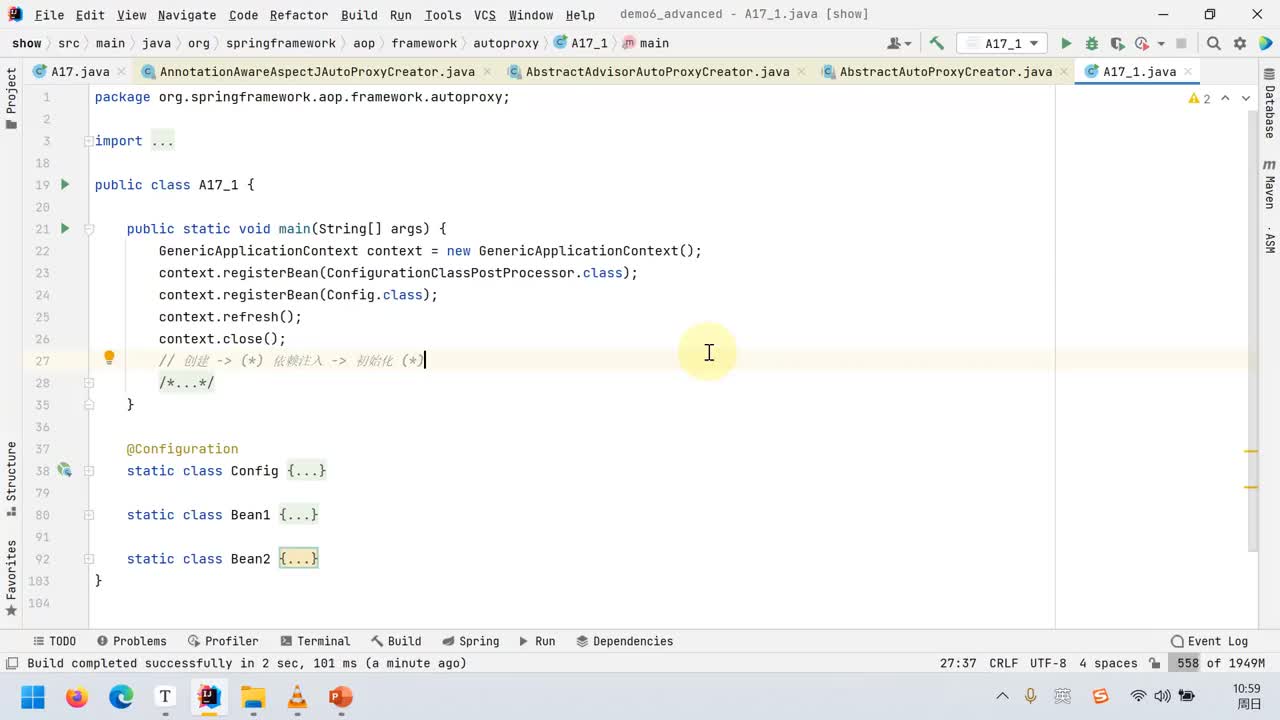Close the A17_1.java tab
The height and width of the screenshot is (720, 1280).
[x=1188, y=72]
